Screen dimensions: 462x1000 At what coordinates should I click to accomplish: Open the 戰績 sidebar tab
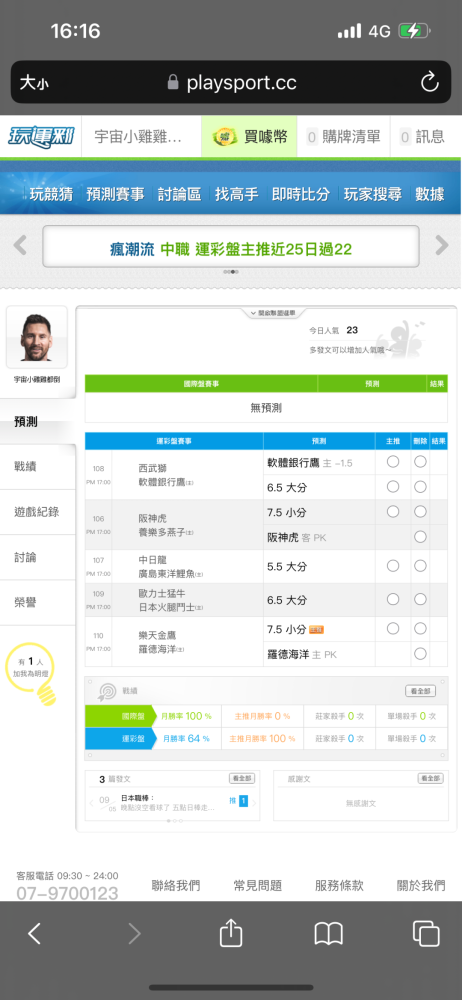click(x=38, y=466)
